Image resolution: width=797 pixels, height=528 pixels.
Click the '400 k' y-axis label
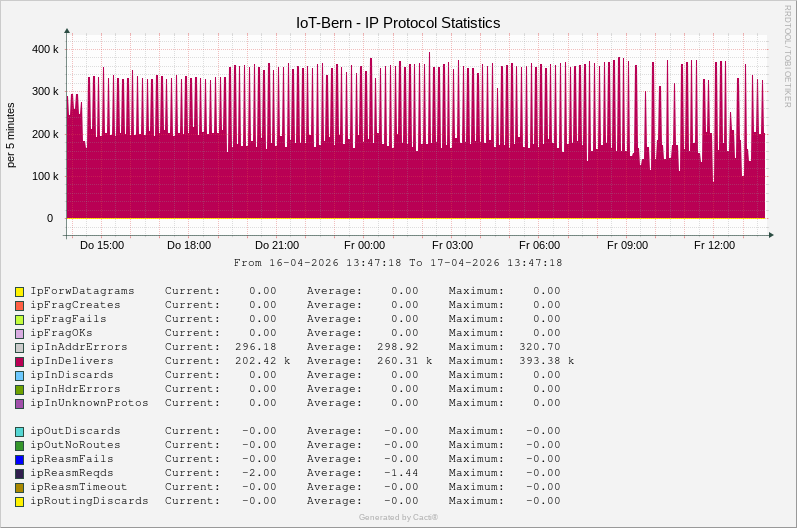pyautogui.click(x=45, y=49)
